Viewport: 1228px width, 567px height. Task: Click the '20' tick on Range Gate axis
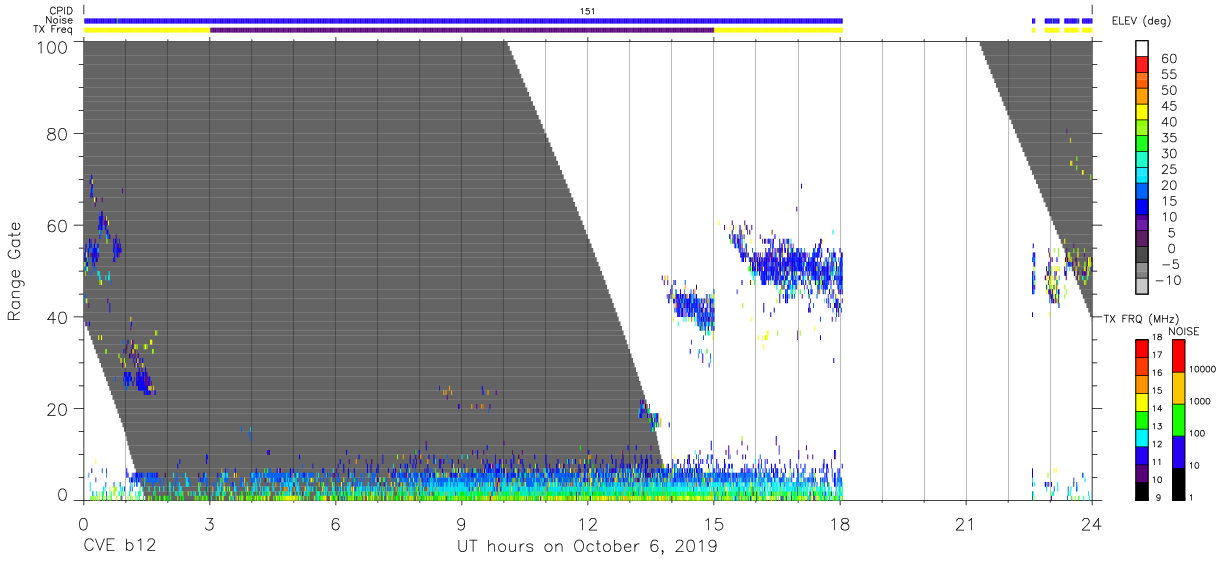[x=57, y=408]
